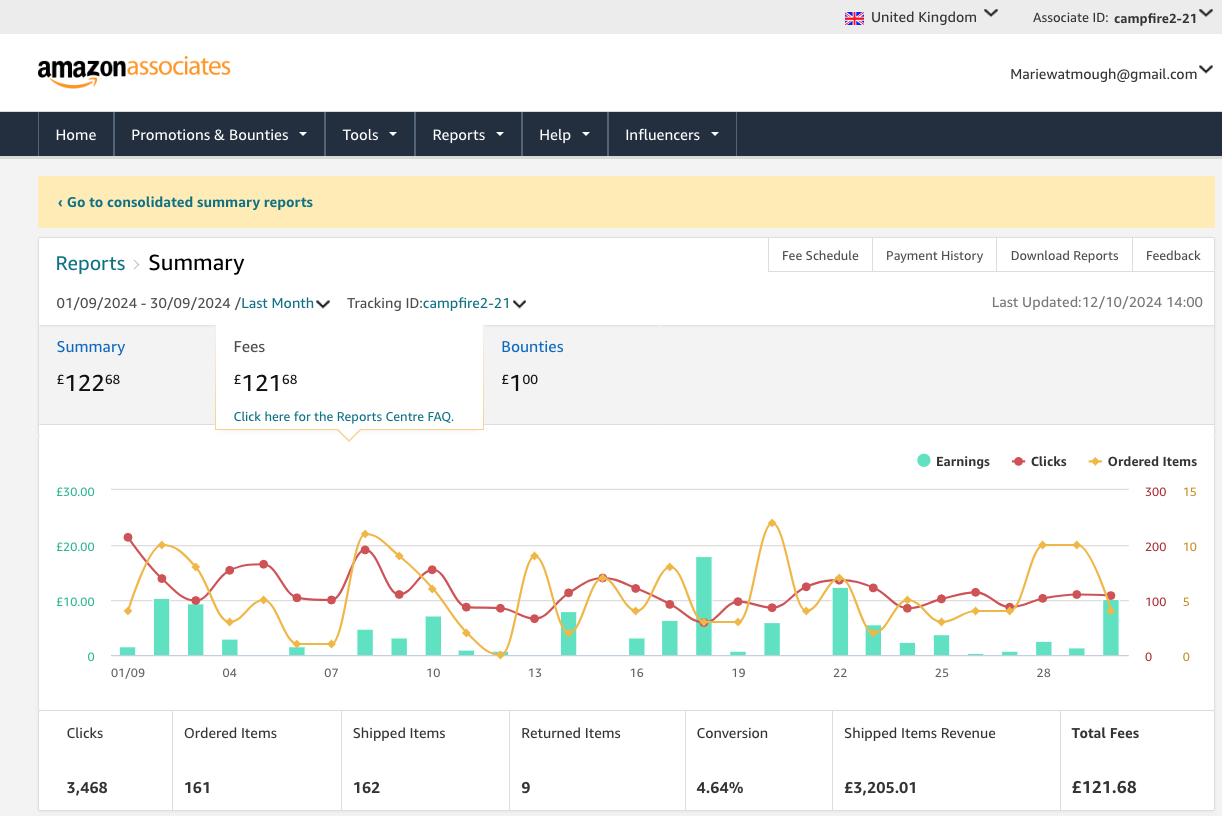This screenshot has width=1222, height=816.
Task: Click the Shipped Items Revenue £3,205.01
Action: [x=880, y=787]
